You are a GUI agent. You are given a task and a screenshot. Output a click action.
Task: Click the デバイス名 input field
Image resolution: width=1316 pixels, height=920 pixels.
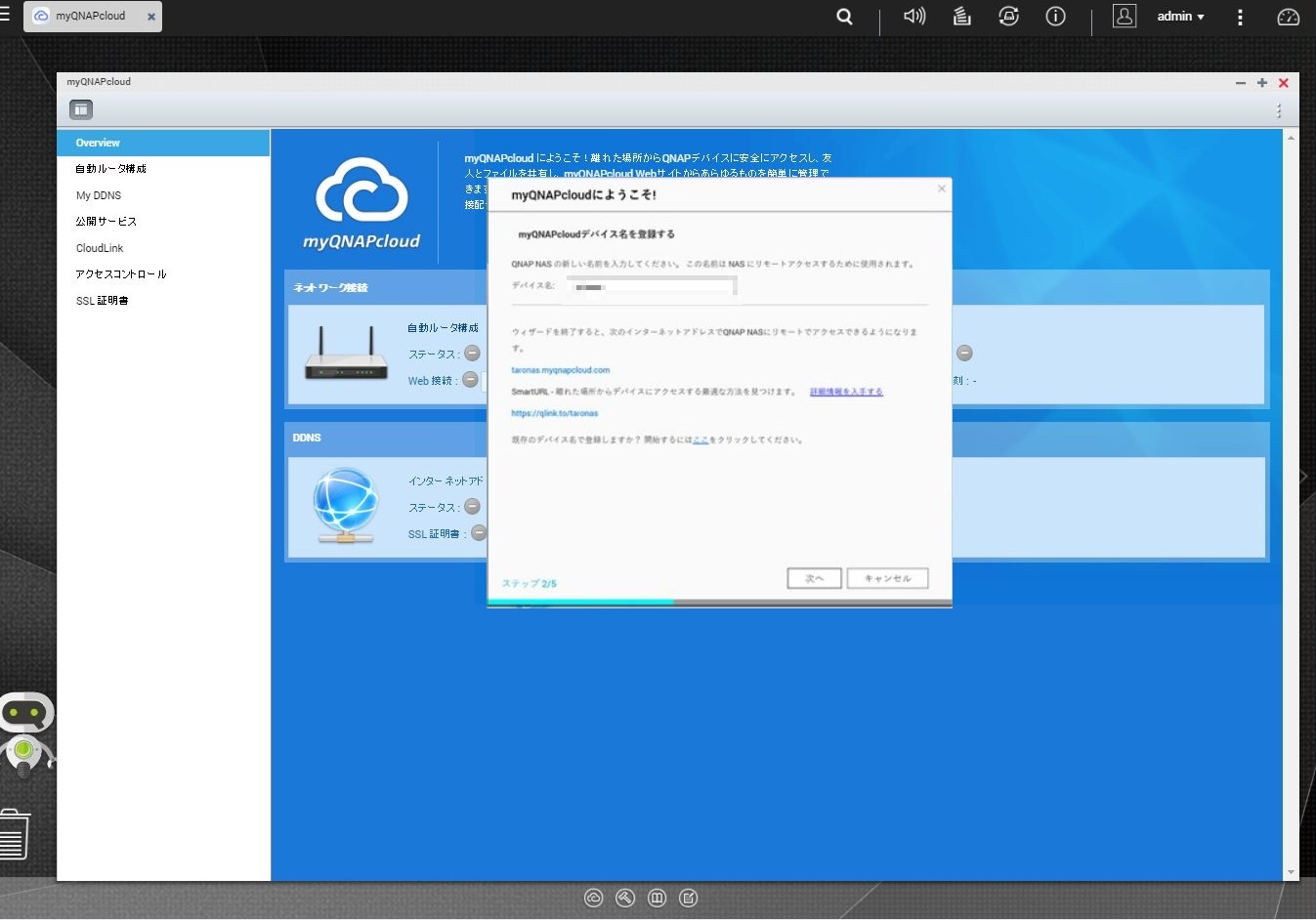pos(652,286)
